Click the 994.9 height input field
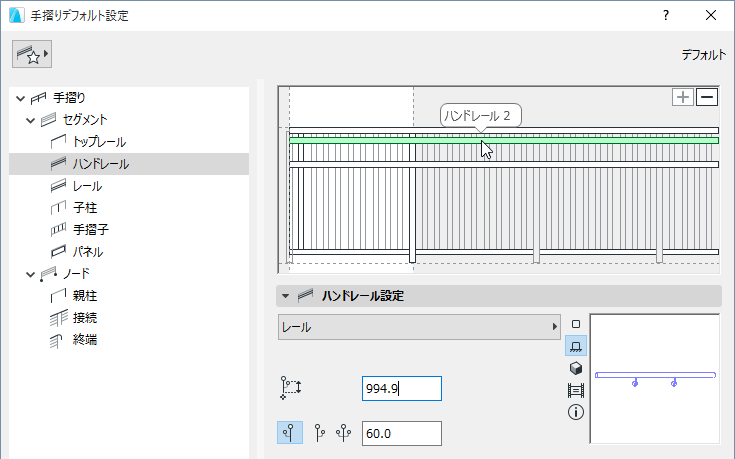Screen dimensions: 735x459 [401, 389]
